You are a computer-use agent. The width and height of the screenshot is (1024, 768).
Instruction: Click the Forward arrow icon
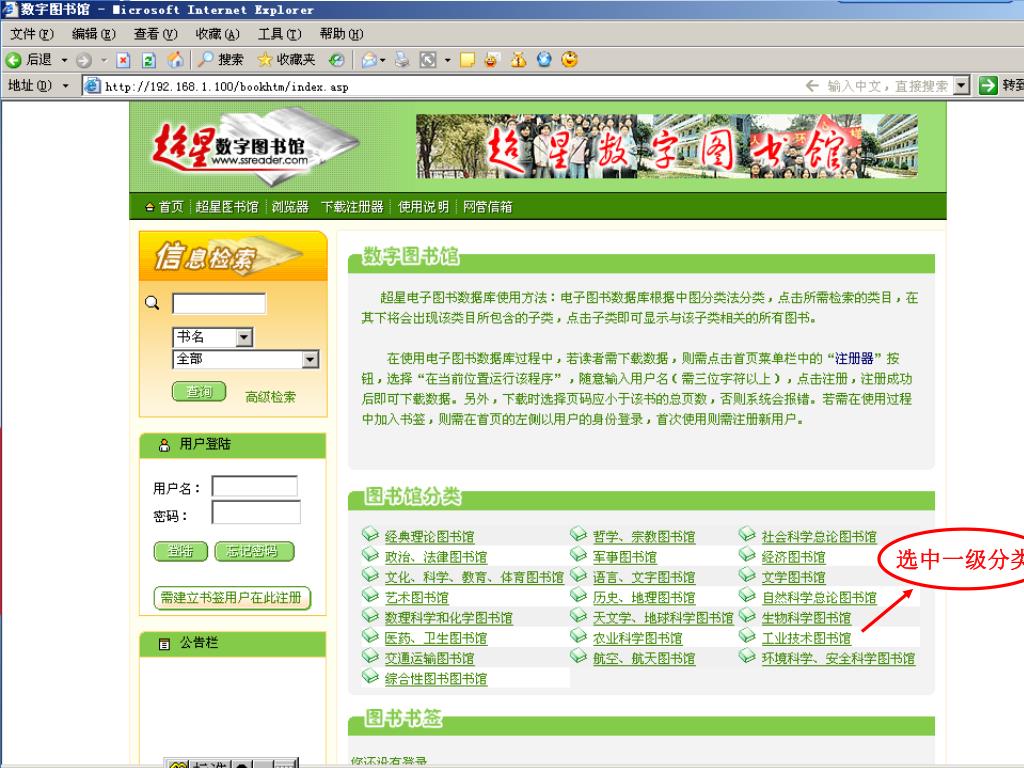tap(84, 60)
